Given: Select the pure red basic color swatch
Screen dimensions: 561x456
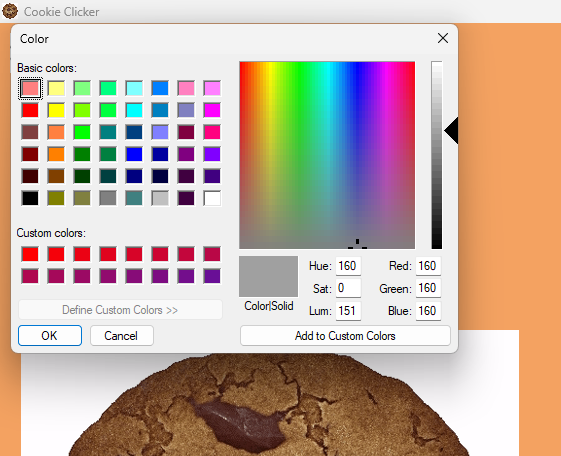Looking at the screenshot, I should click(30, 110).
